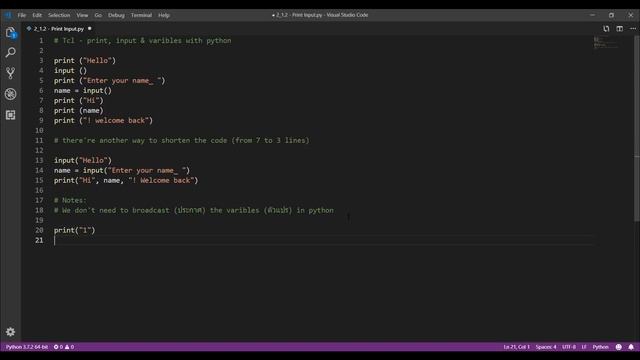Click 'print ("Hi")' on line 7

click(x=78, y=100)
